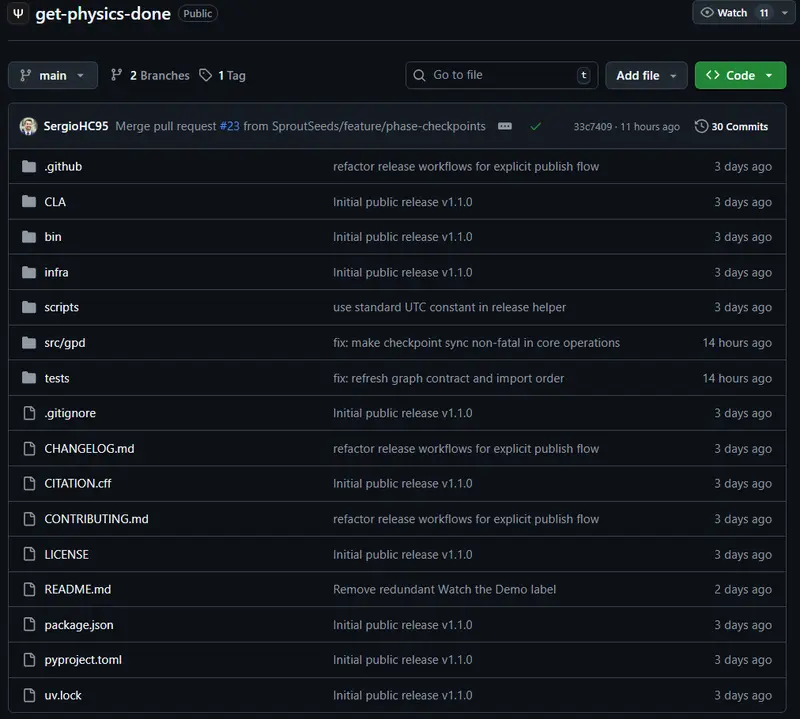Click the psi repository logo icon
Image resolution: width=800 pixels, height=719 pixels.
point(18,14)
